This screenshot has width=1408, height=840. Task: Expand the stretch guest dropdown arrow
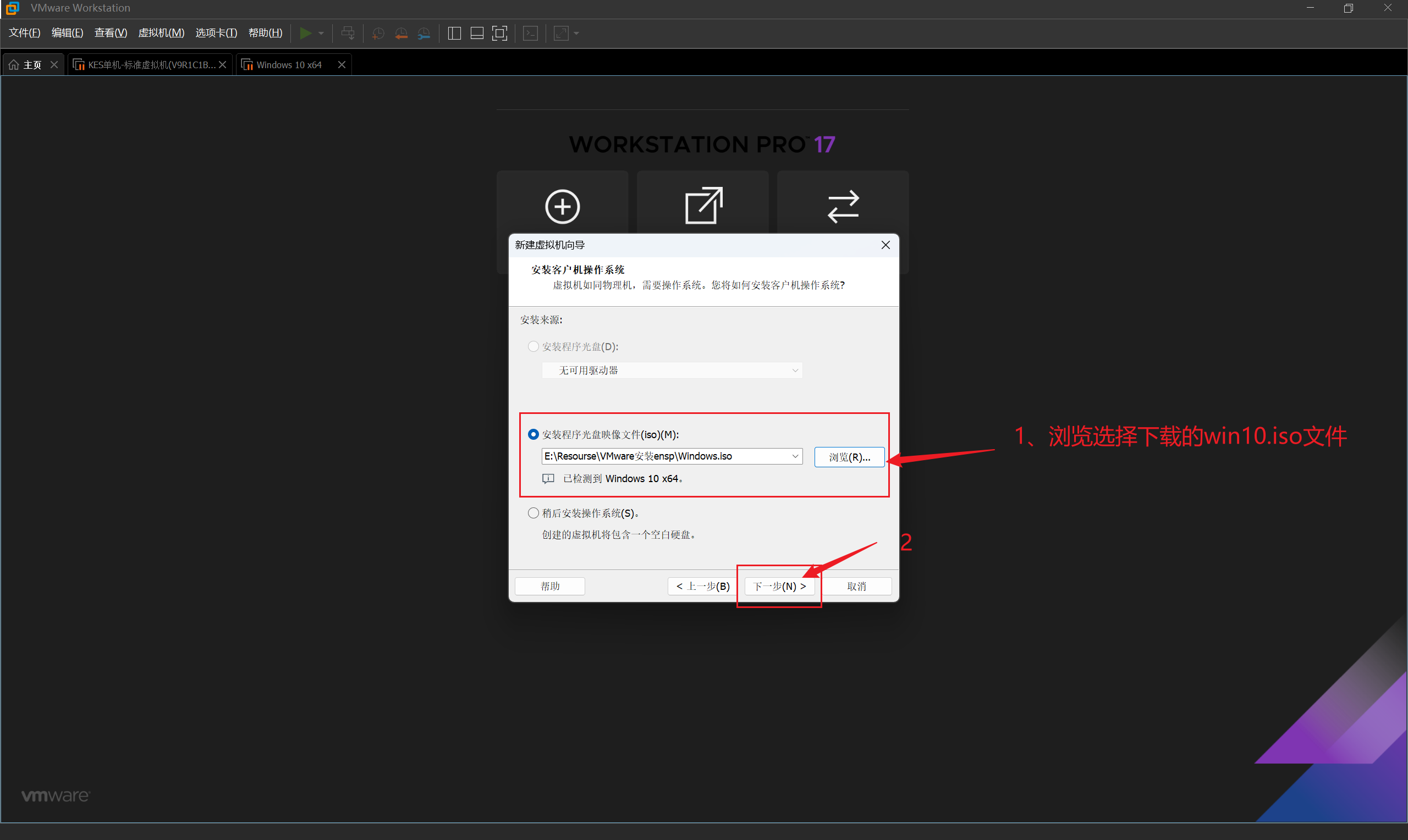pos(576,34)
